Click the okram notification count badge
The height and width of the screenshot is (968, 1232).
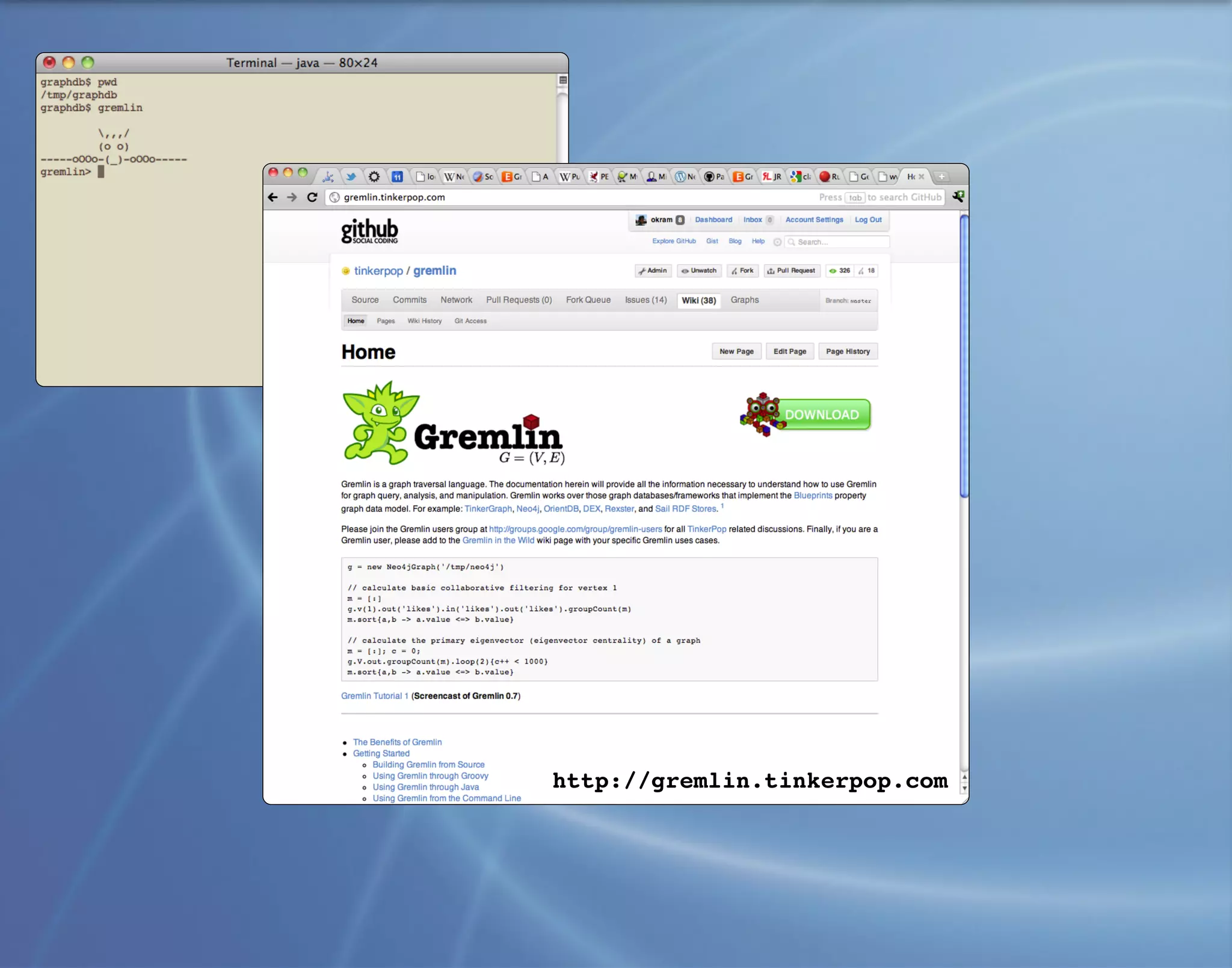(x=680, y=220)
